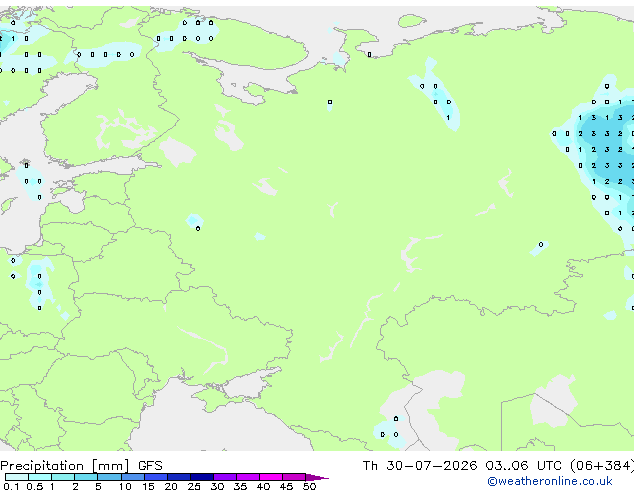This screenshot has height=490, width=634.
Task: Click the 0.1–0.5 mm legend color swatch
Action: click(17, 477)
